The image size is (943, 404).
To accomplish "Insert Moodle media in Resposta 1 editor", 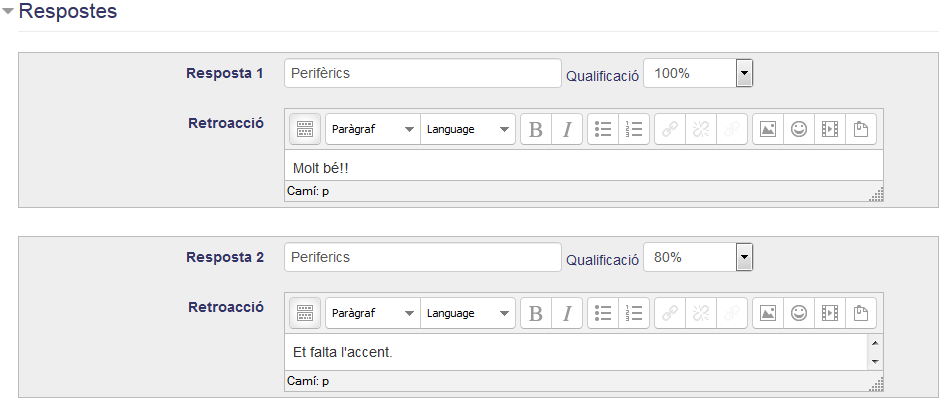I will (x=830, y=129).
